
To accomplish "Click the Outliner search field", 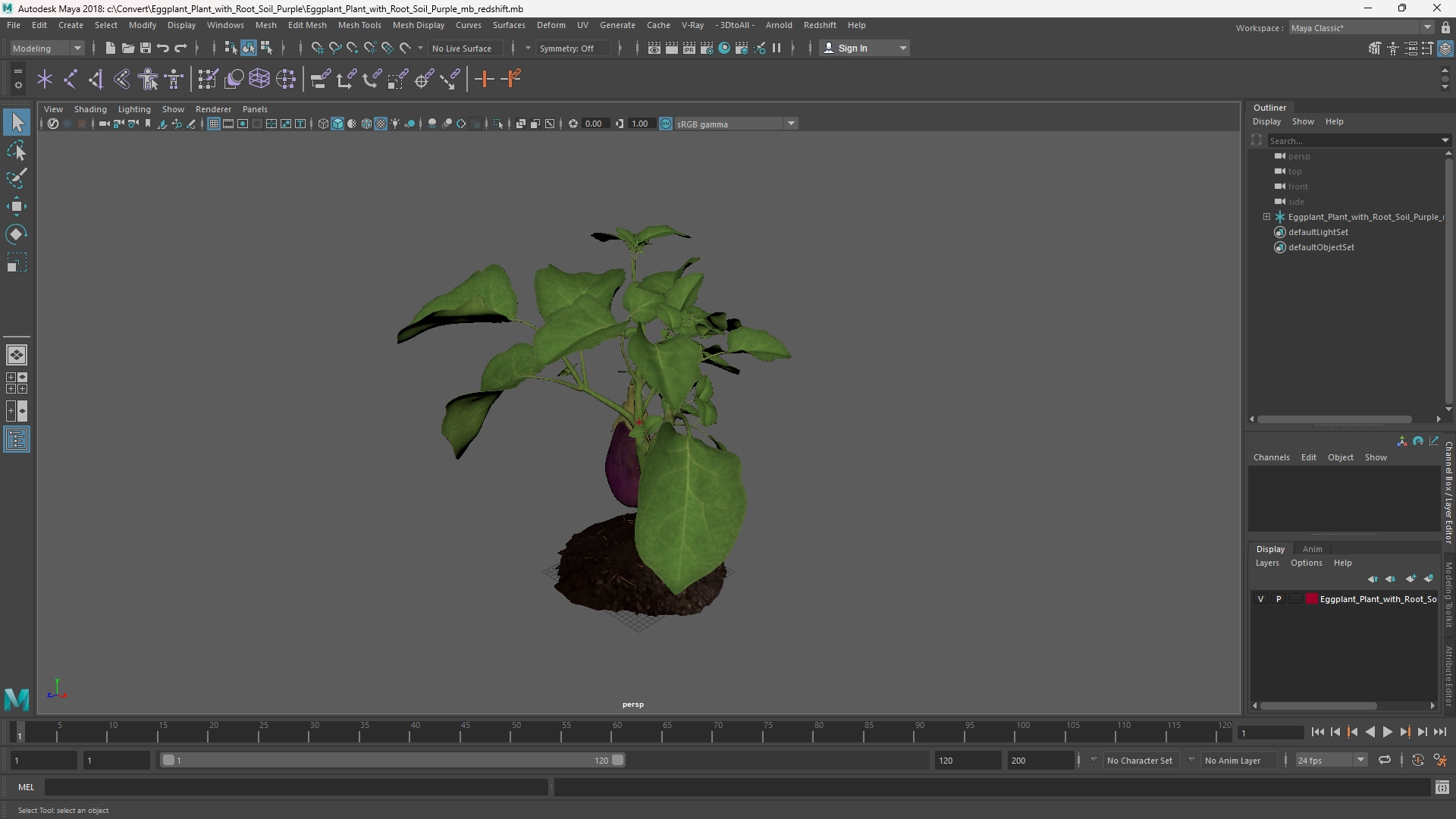I will click(1354, 141).
